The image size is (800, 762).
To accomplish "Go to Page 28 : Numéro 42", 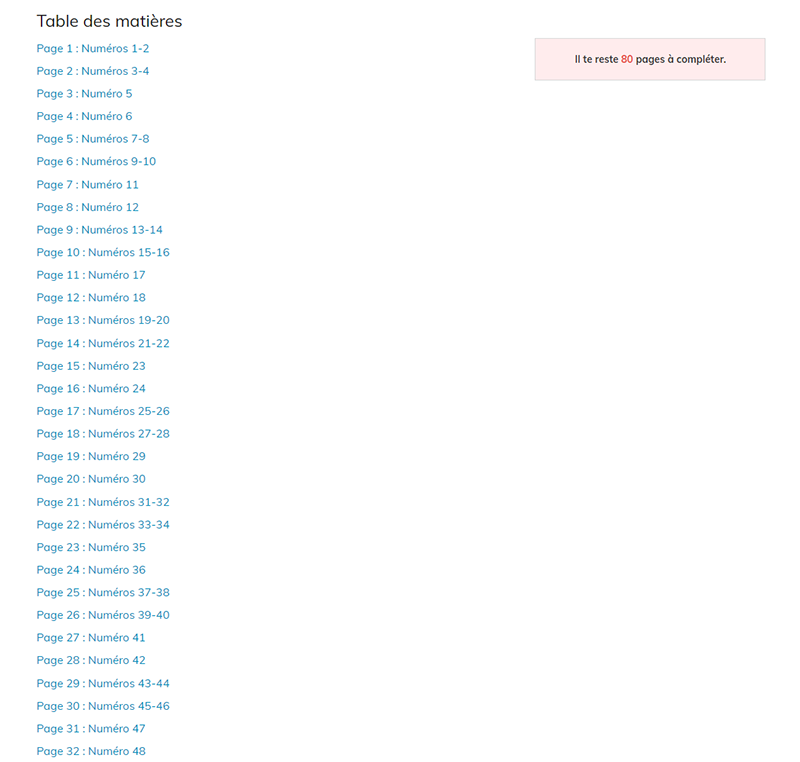I will 91,661.
